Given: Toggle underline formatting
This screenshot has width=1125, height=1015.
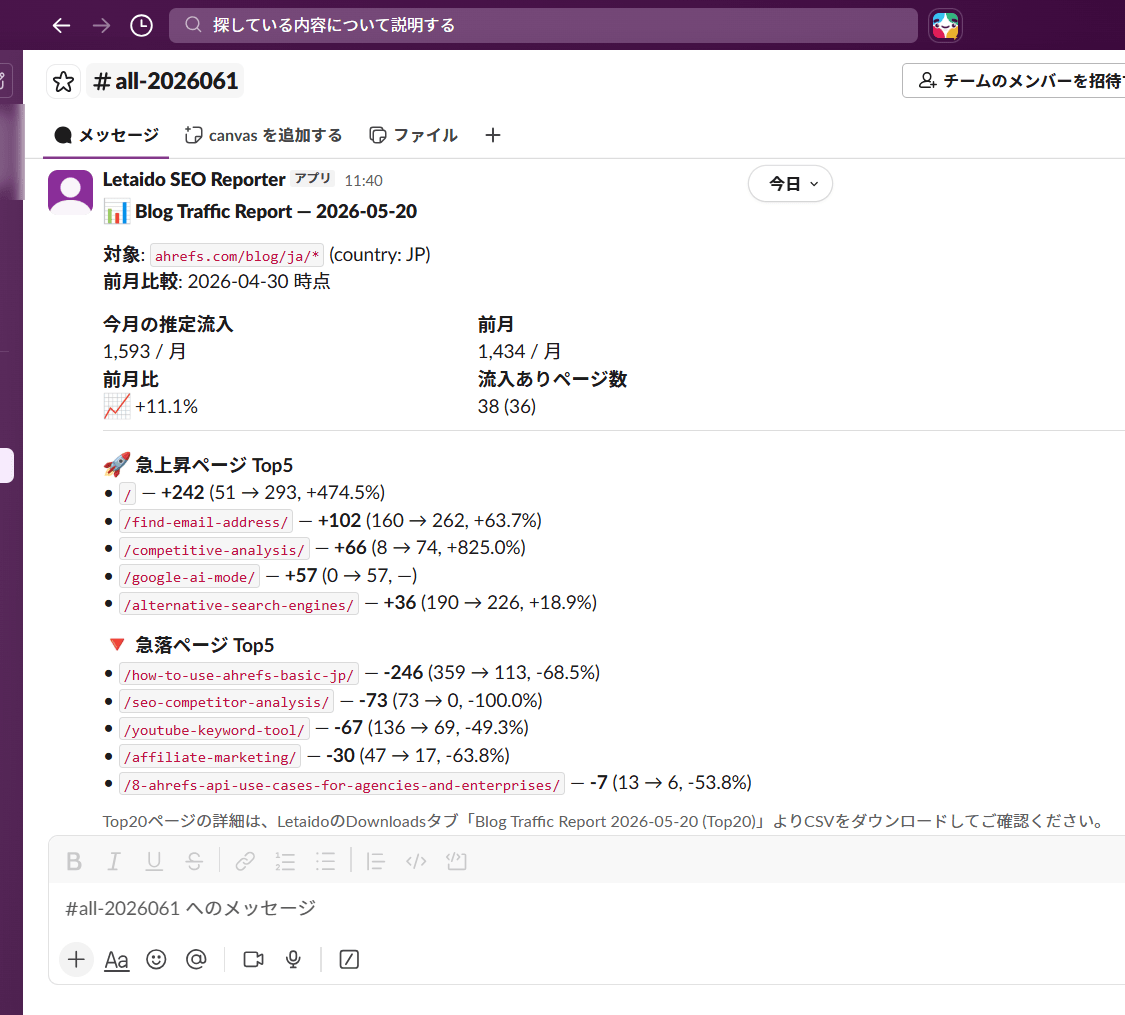Looking at the screenshot, I should pos(154,861).
